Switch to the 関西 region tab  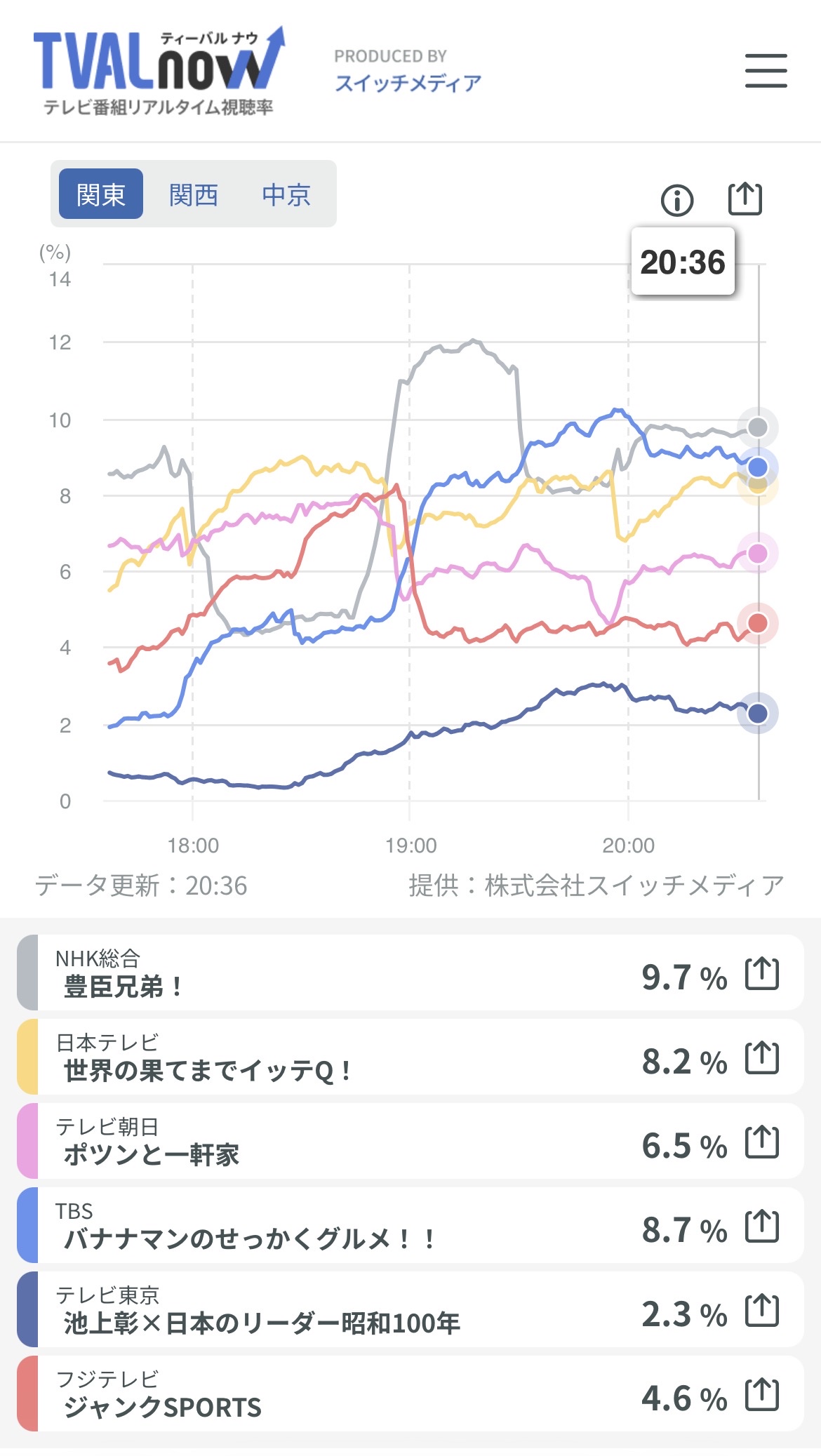[x=194, y=194]
